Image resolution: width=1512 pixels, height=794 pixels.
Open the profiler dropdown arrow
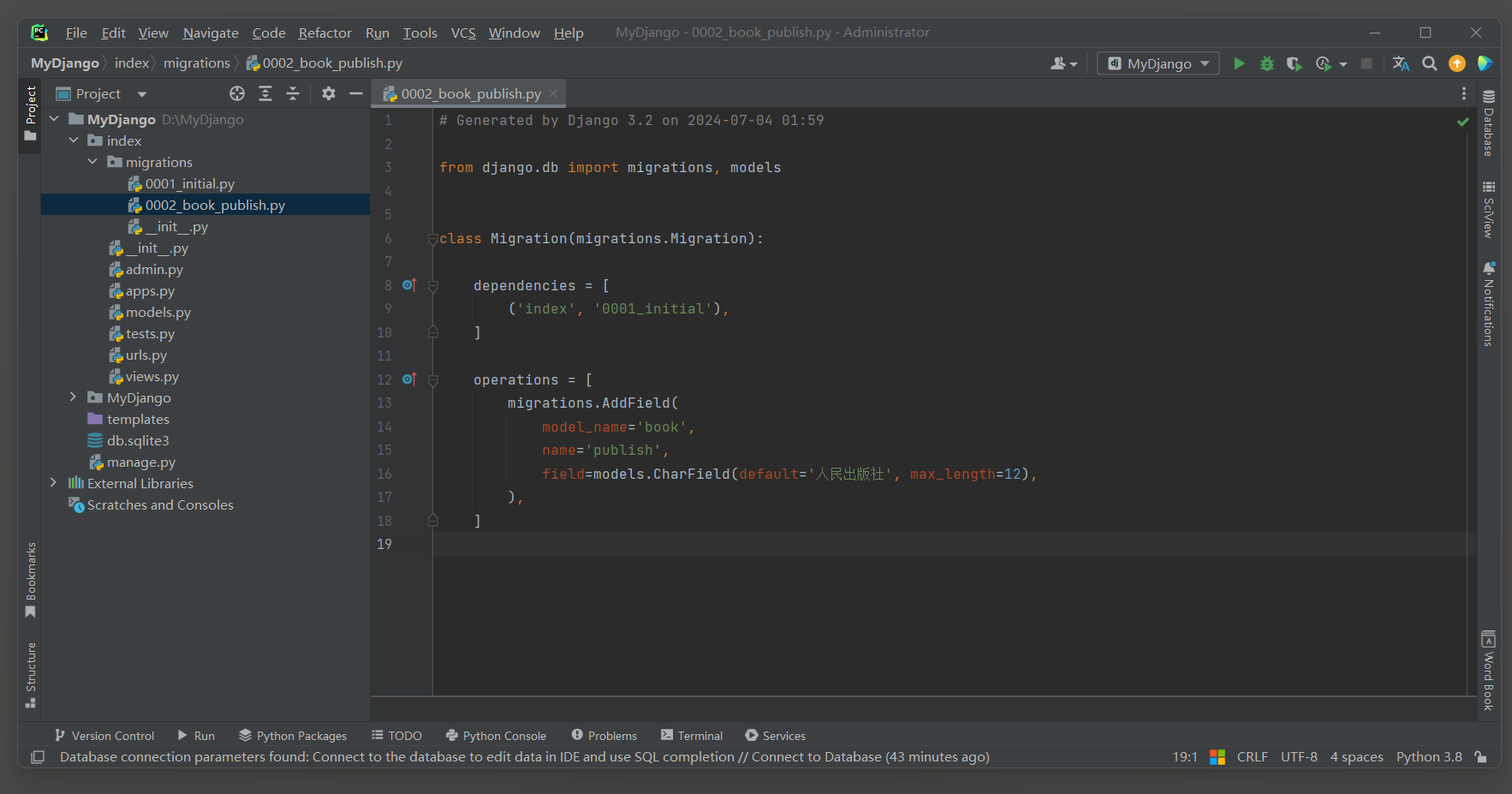pos(1343,64)
